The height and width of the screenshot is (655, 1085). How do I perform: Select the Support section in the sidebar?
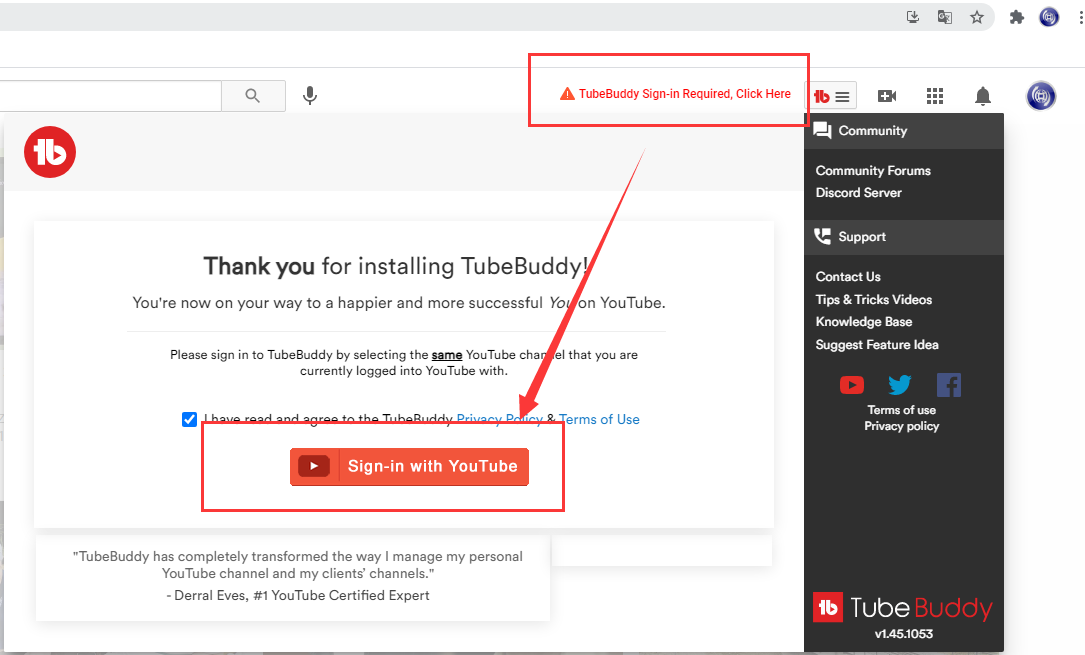tap(861, 236)
